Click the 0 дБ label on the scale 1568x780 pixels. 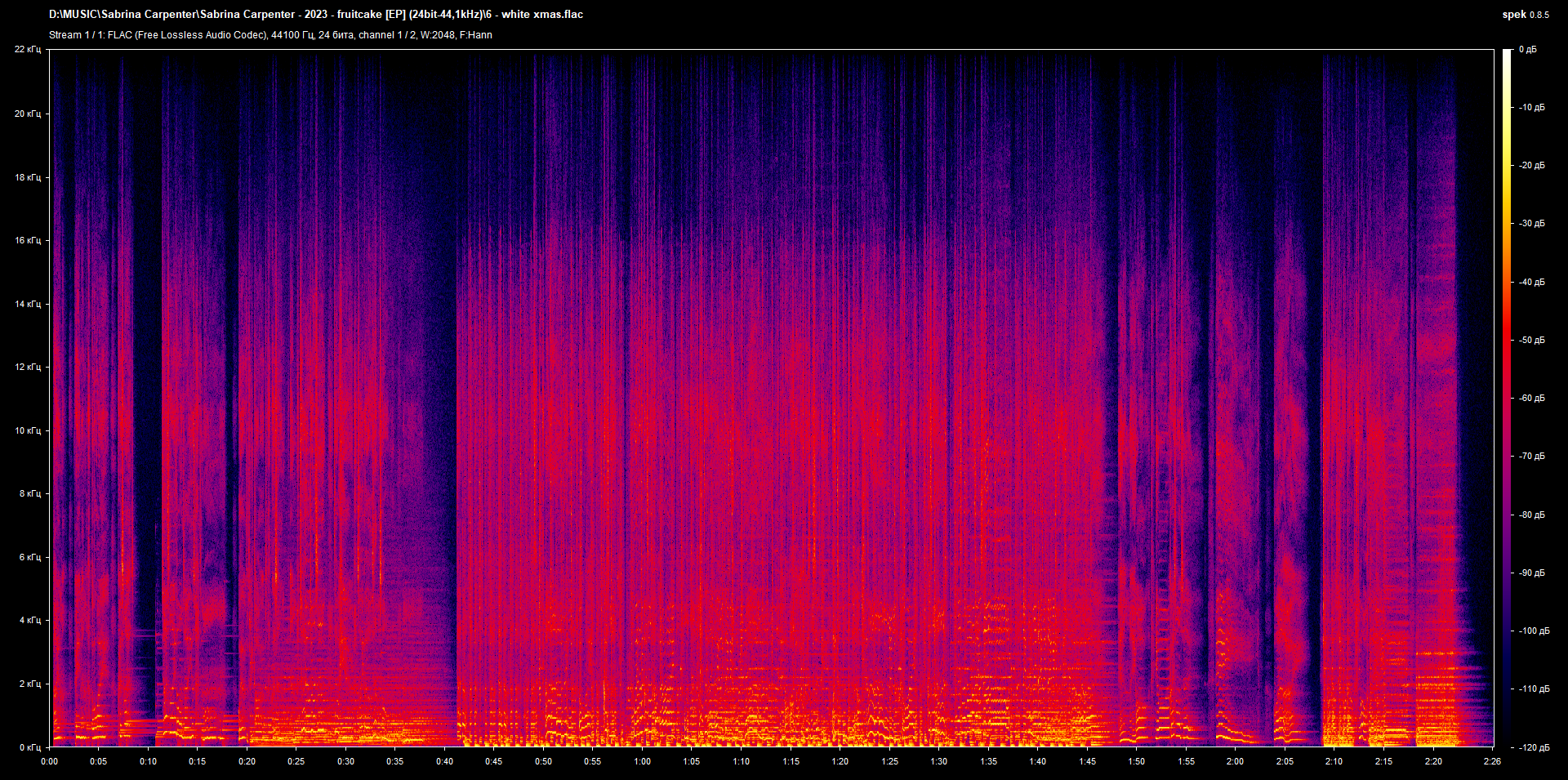point(1529,49)
